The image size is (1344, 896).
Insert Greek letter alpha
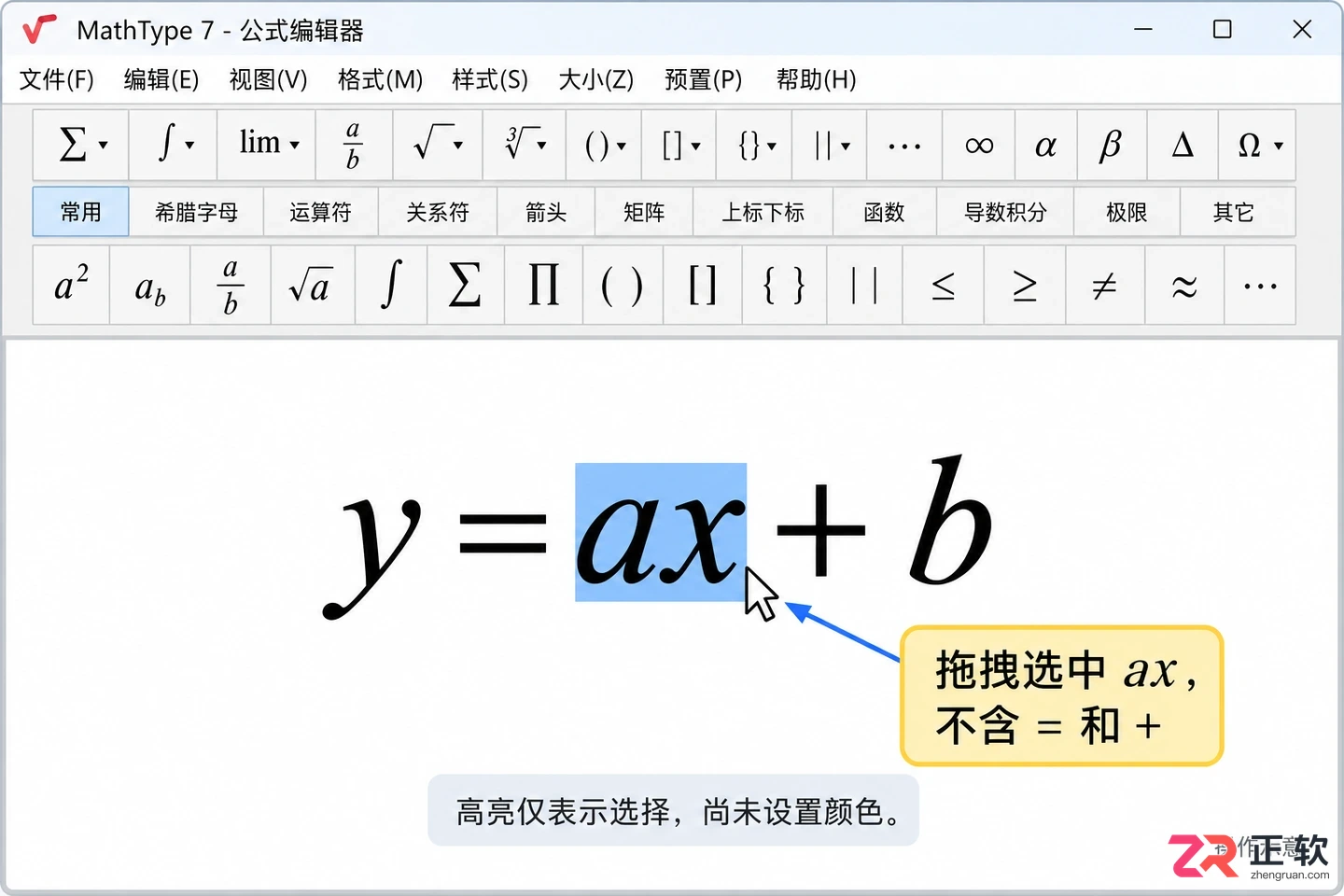tap(1046, 145)
